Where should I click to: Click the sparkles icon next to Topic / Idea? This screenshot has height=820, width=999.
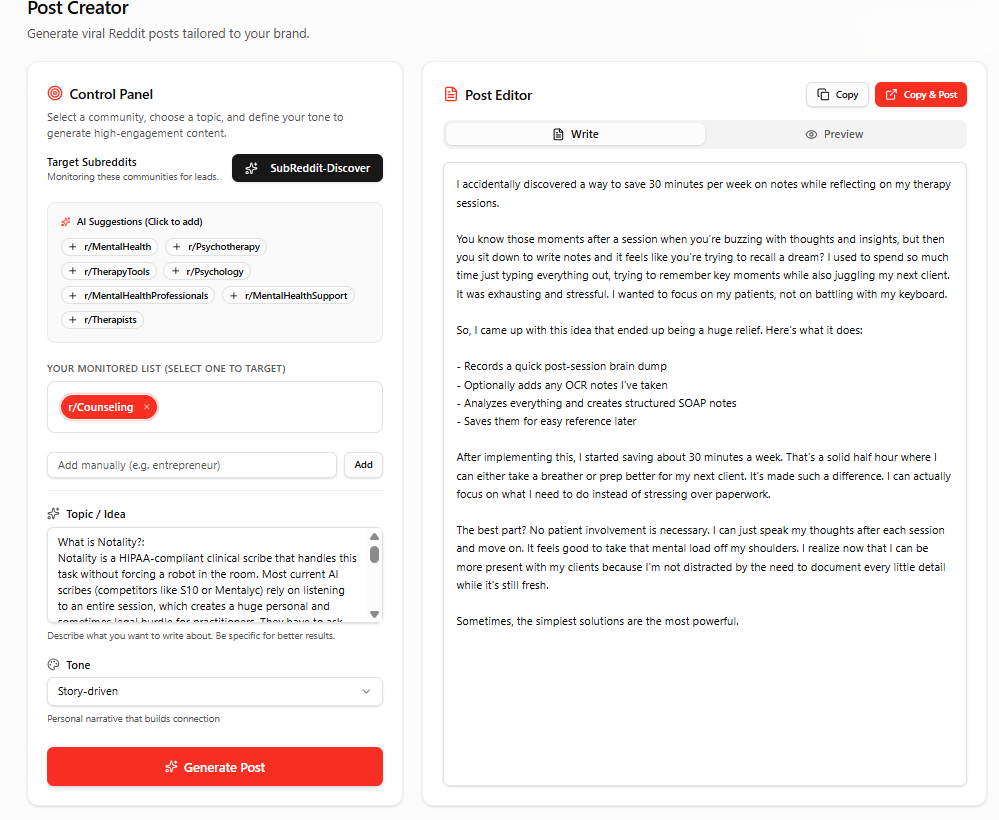click(x=52, y=513)
